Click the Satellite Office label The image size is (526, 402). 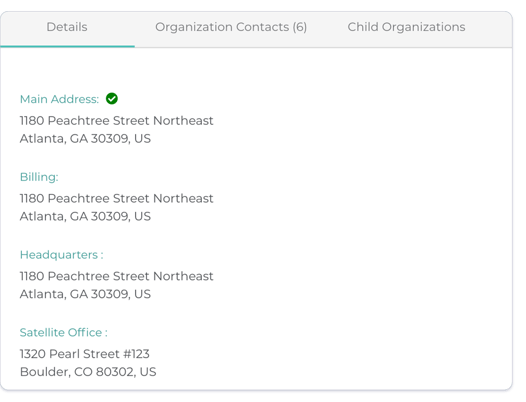point(63,333)
